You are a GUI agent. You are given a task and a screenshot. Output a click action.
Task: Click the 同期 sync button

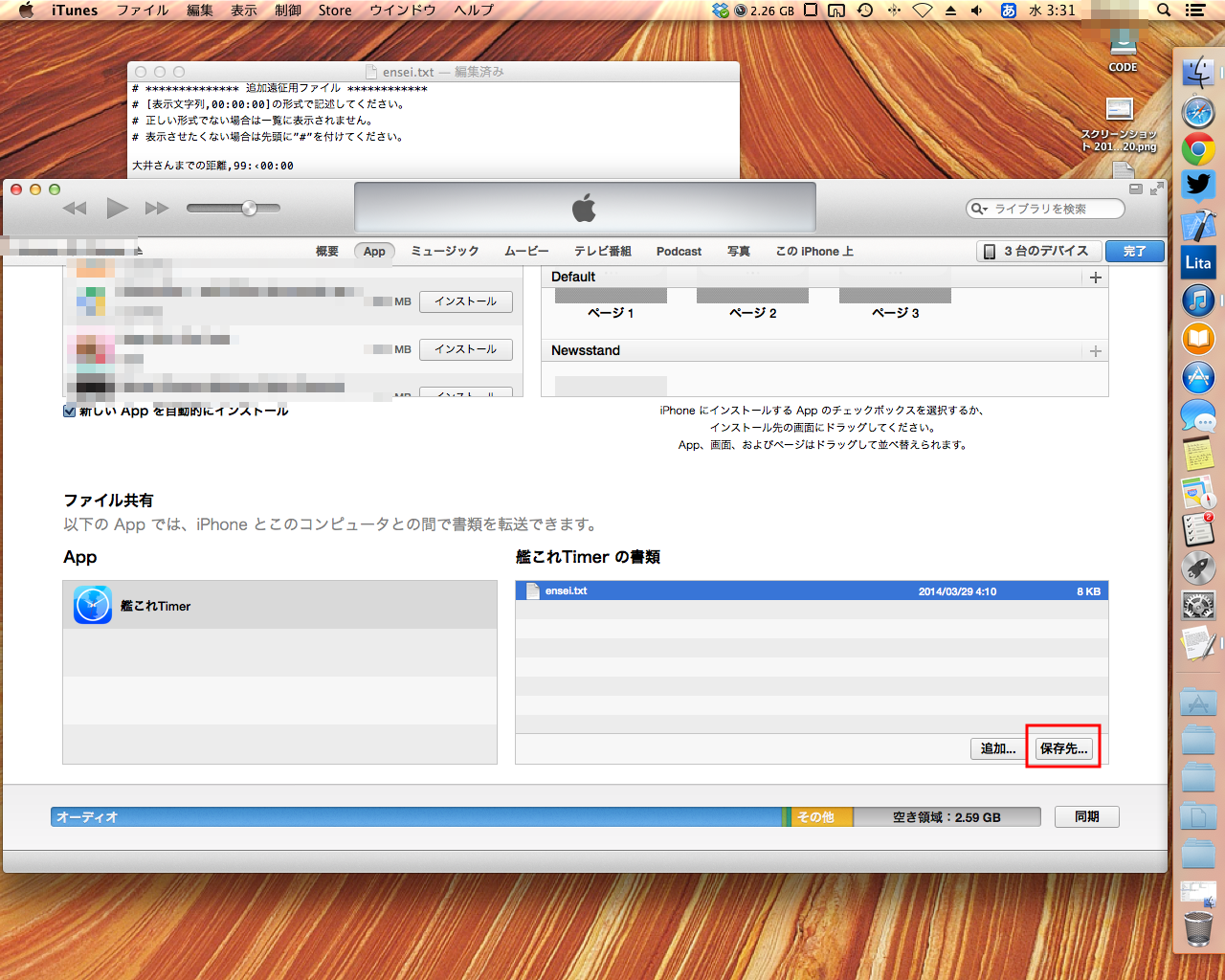(1086, 817)
